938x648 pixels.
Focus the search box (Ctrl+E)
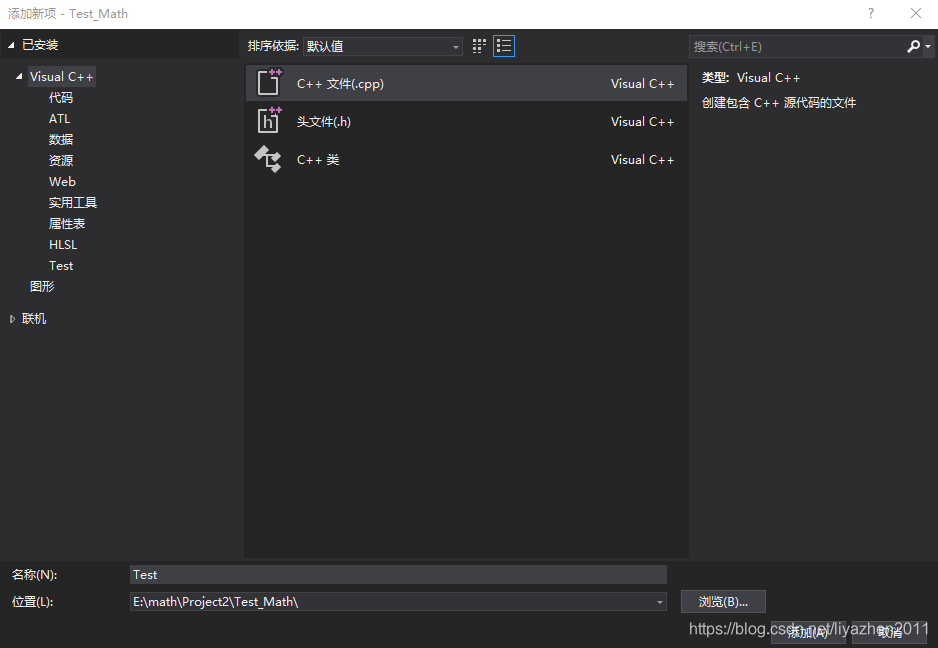[797, 46]
